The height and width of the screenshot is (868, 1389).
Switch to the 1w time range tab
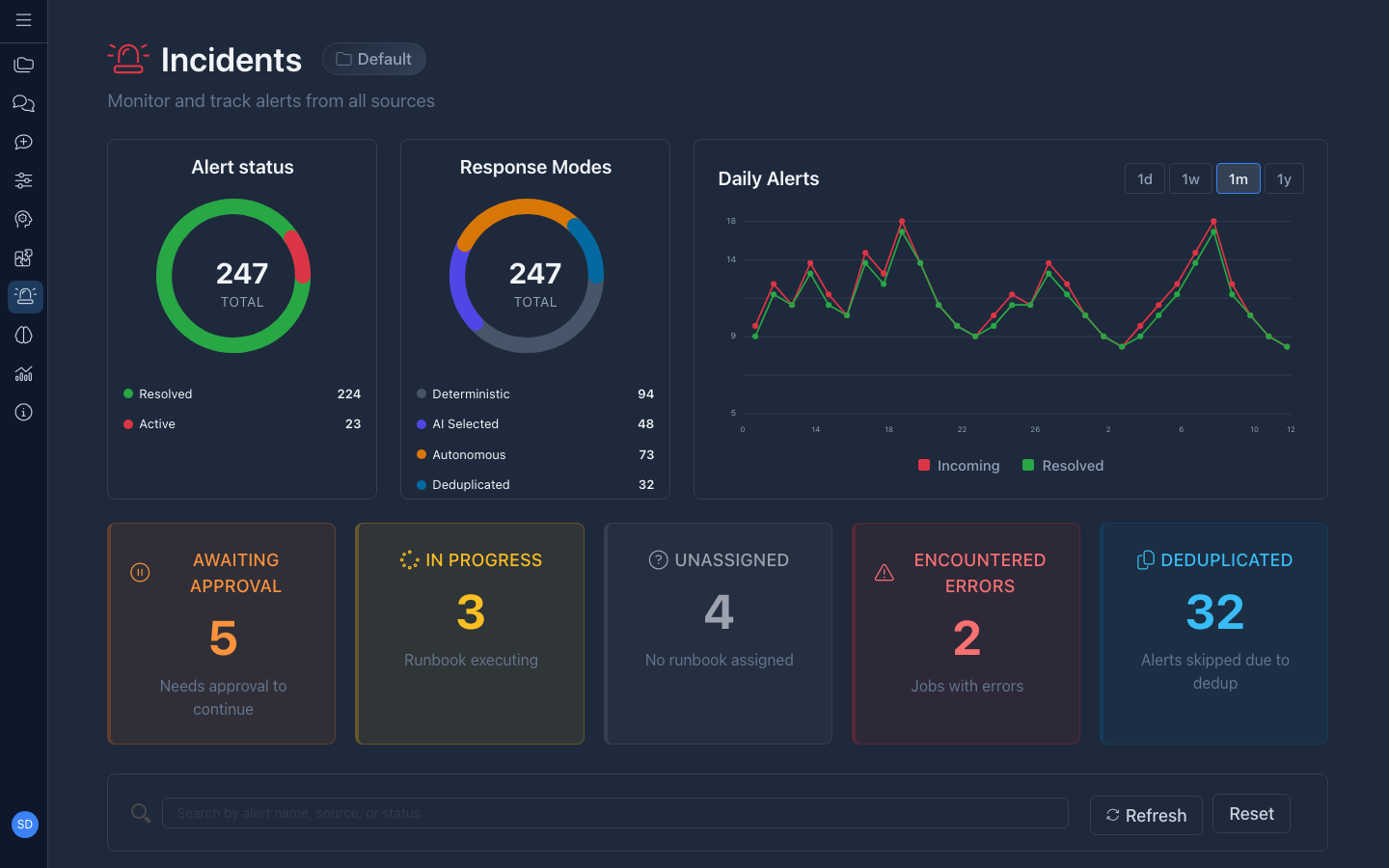click(x=1190, y=178)
